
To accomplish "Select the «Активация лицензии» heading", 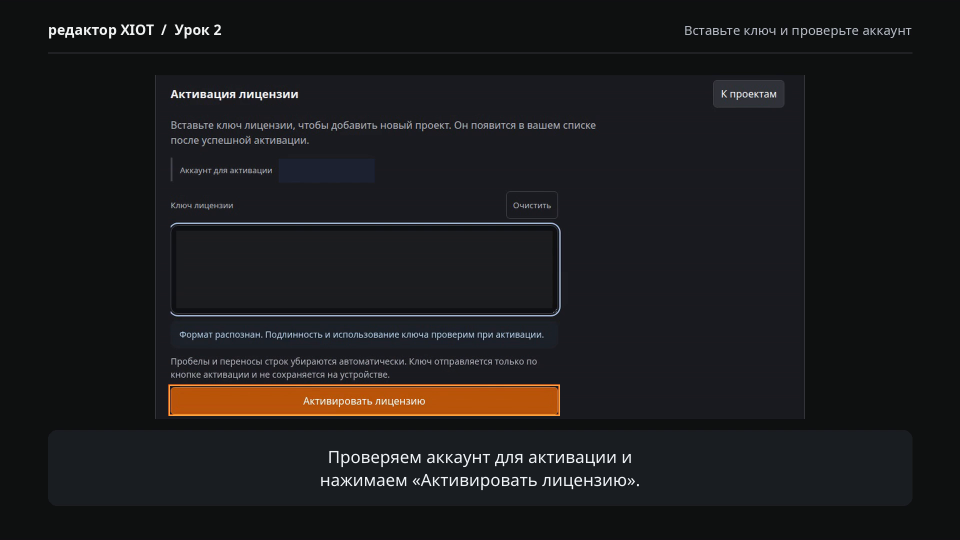I will [x=234, y=94].
